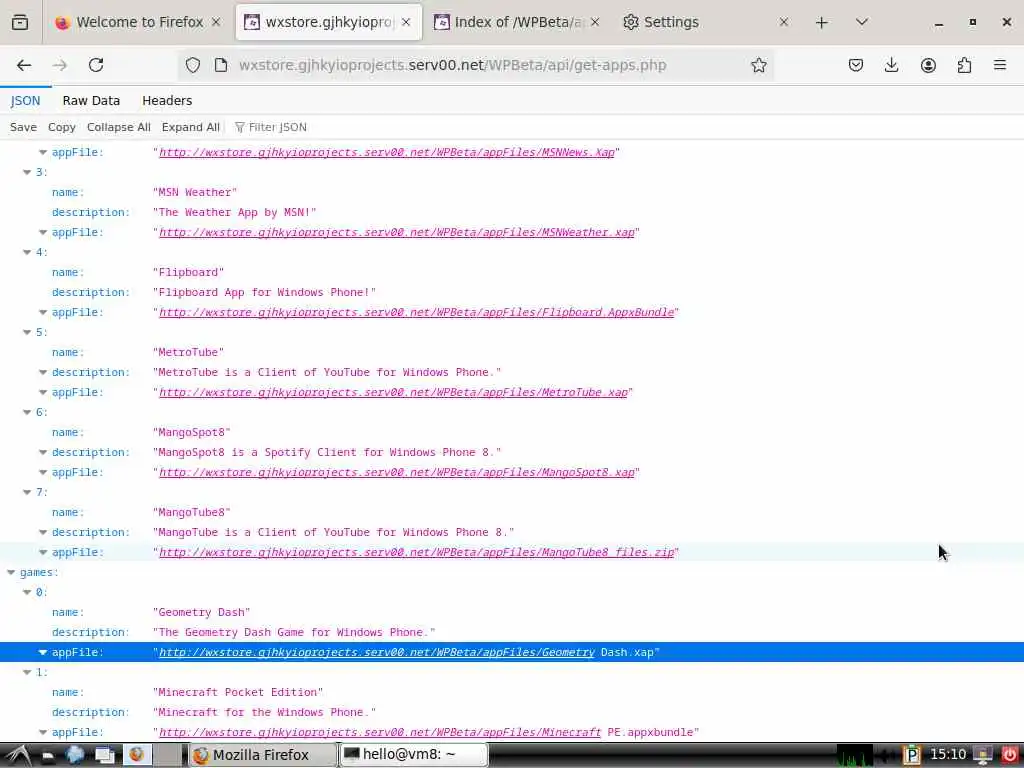
Task: Click Collapse All
Action: coord(119,127)
